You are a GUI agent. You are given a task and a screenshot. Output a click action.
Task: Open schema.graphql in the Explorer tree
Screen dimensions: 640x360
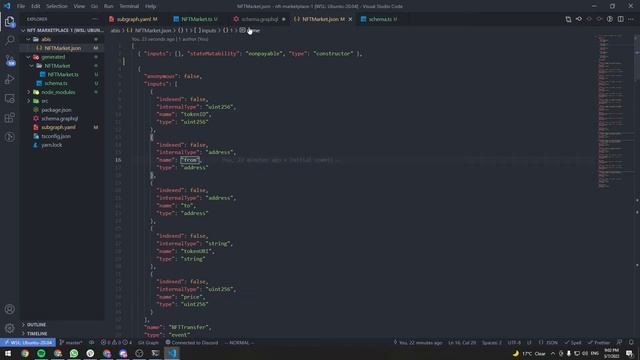click(59, 118)
